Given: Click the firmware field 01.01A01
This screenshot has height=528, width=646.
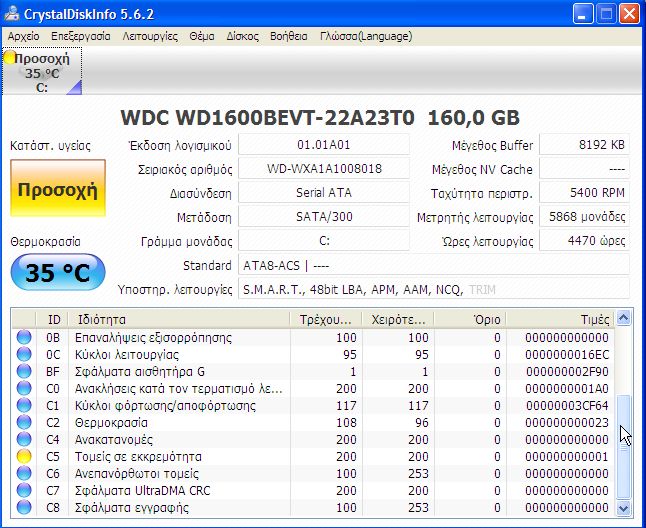Looking at the screenshot, I should pos(324,145).
